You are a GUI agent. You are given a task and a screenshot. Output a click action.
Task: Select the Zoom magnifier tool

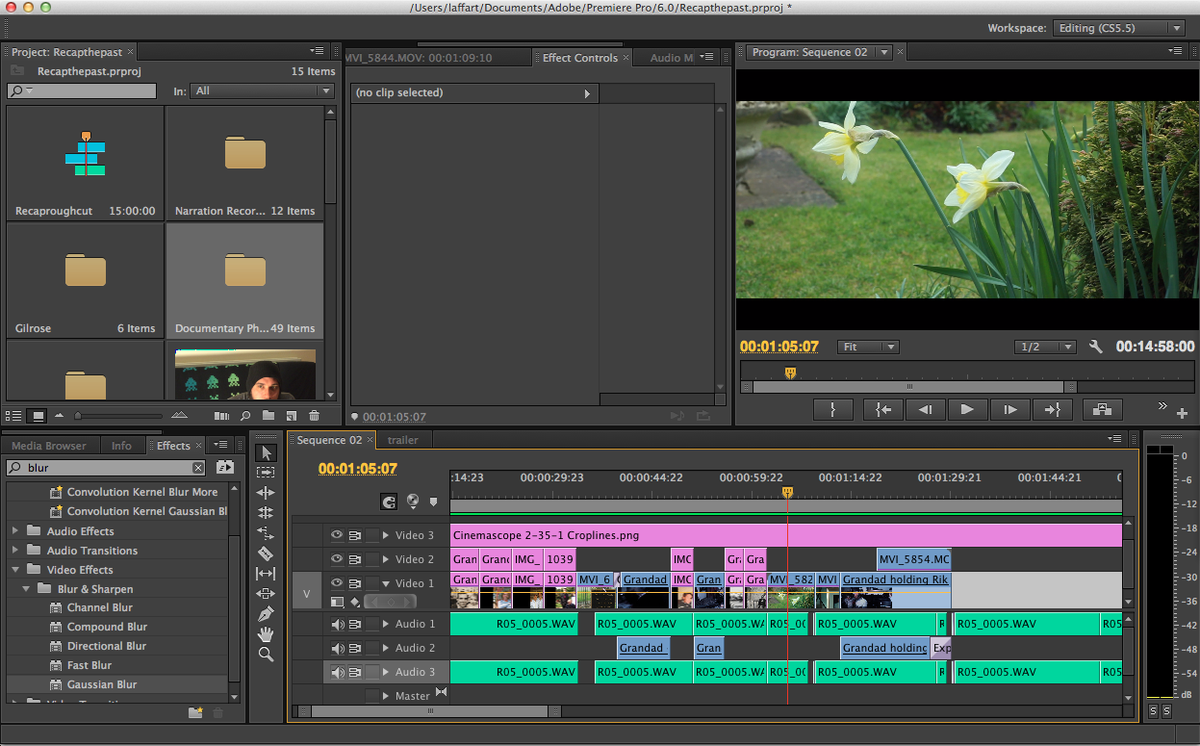(265, 654)
